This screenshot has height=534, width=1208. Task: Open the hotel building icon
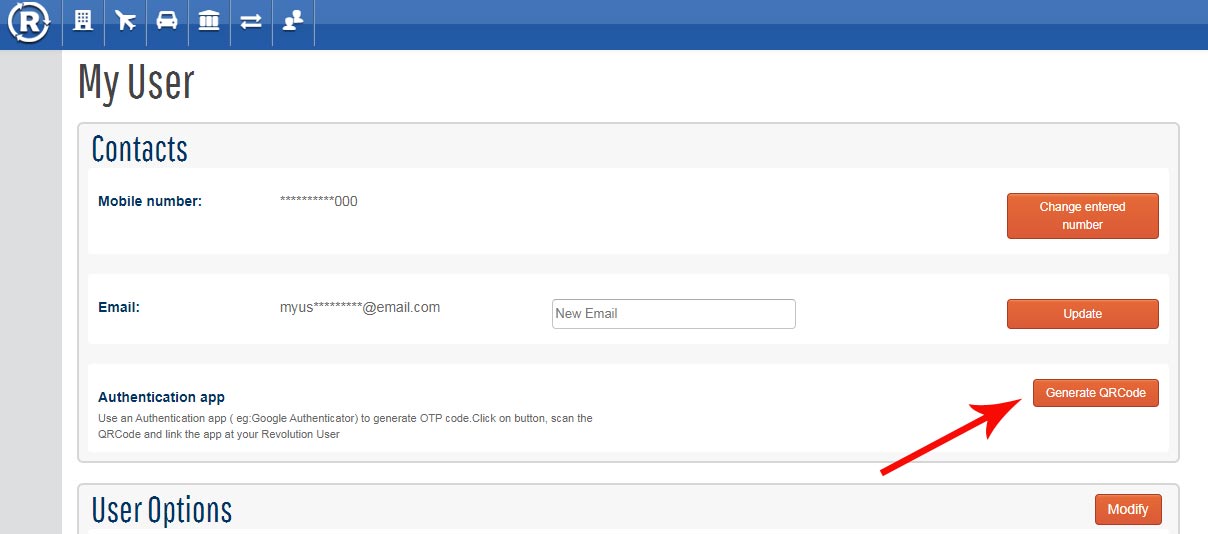[x=83, y=21]
